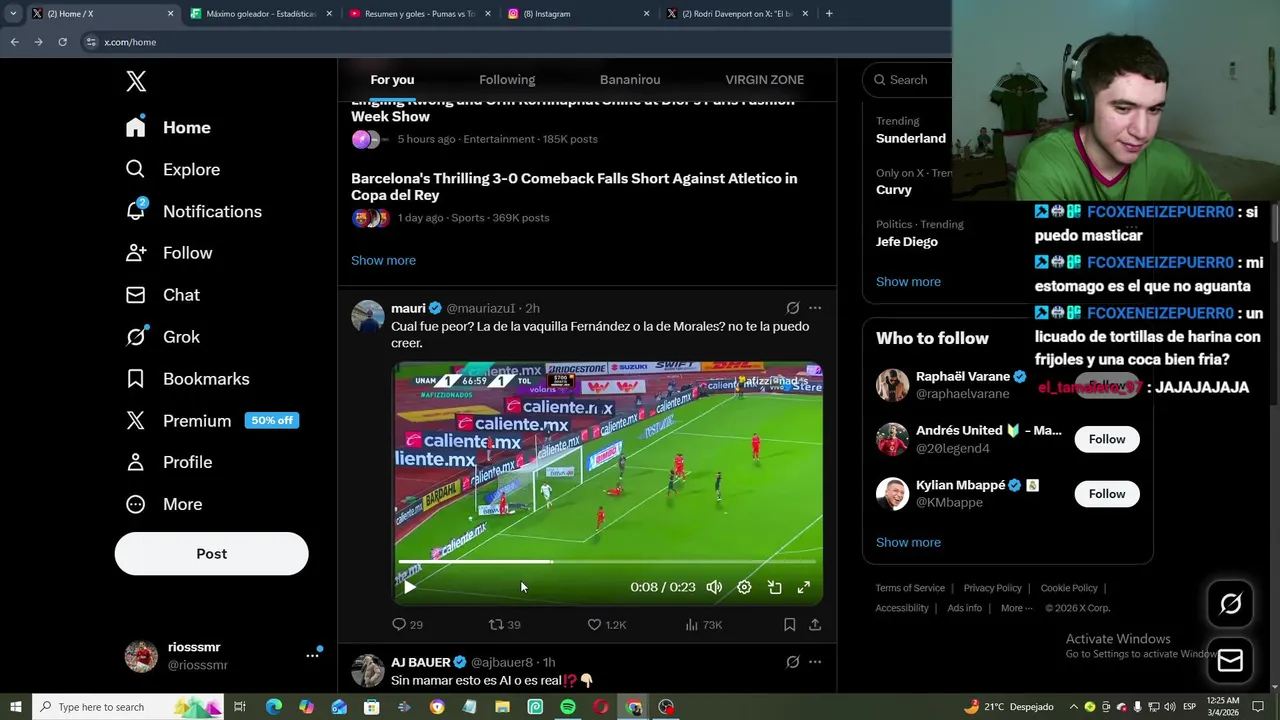Expand video to fullscreen

click(803, 587)
